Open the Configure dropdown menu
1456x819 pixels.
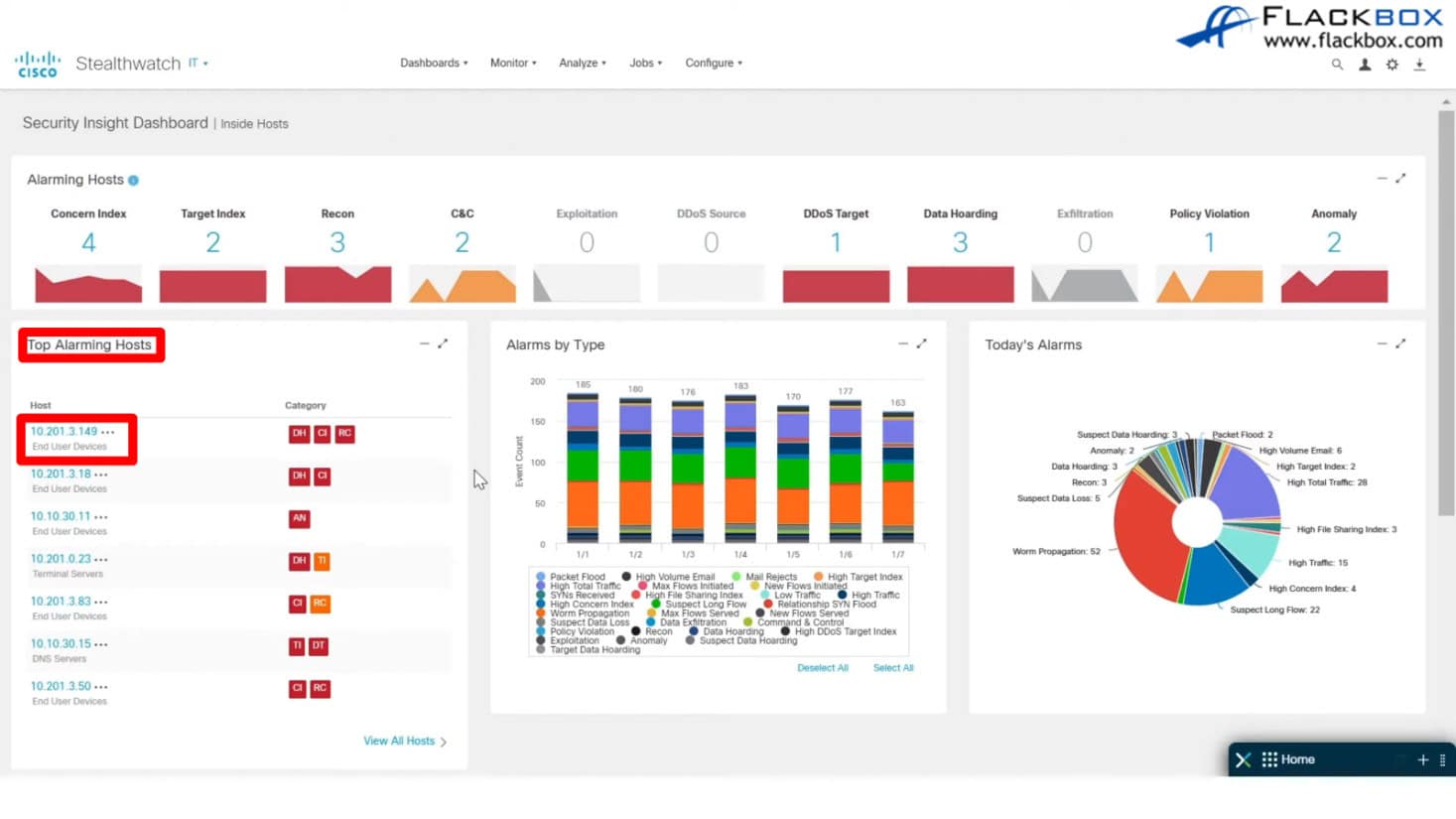pyautogui.click(x=713, y=63)
